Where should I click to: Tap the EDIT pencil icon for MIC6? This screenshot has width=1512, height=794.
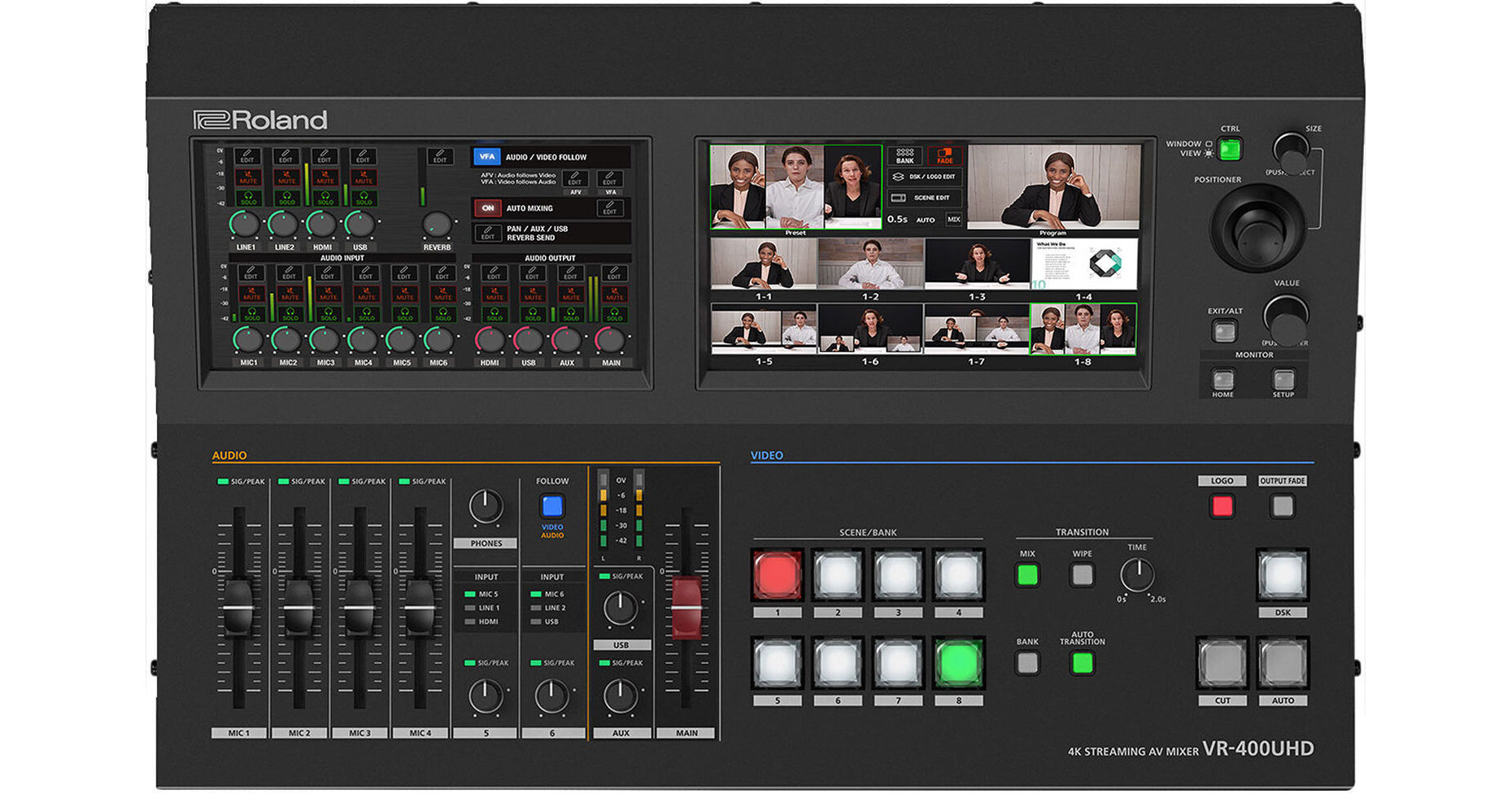tap(442, 273)
